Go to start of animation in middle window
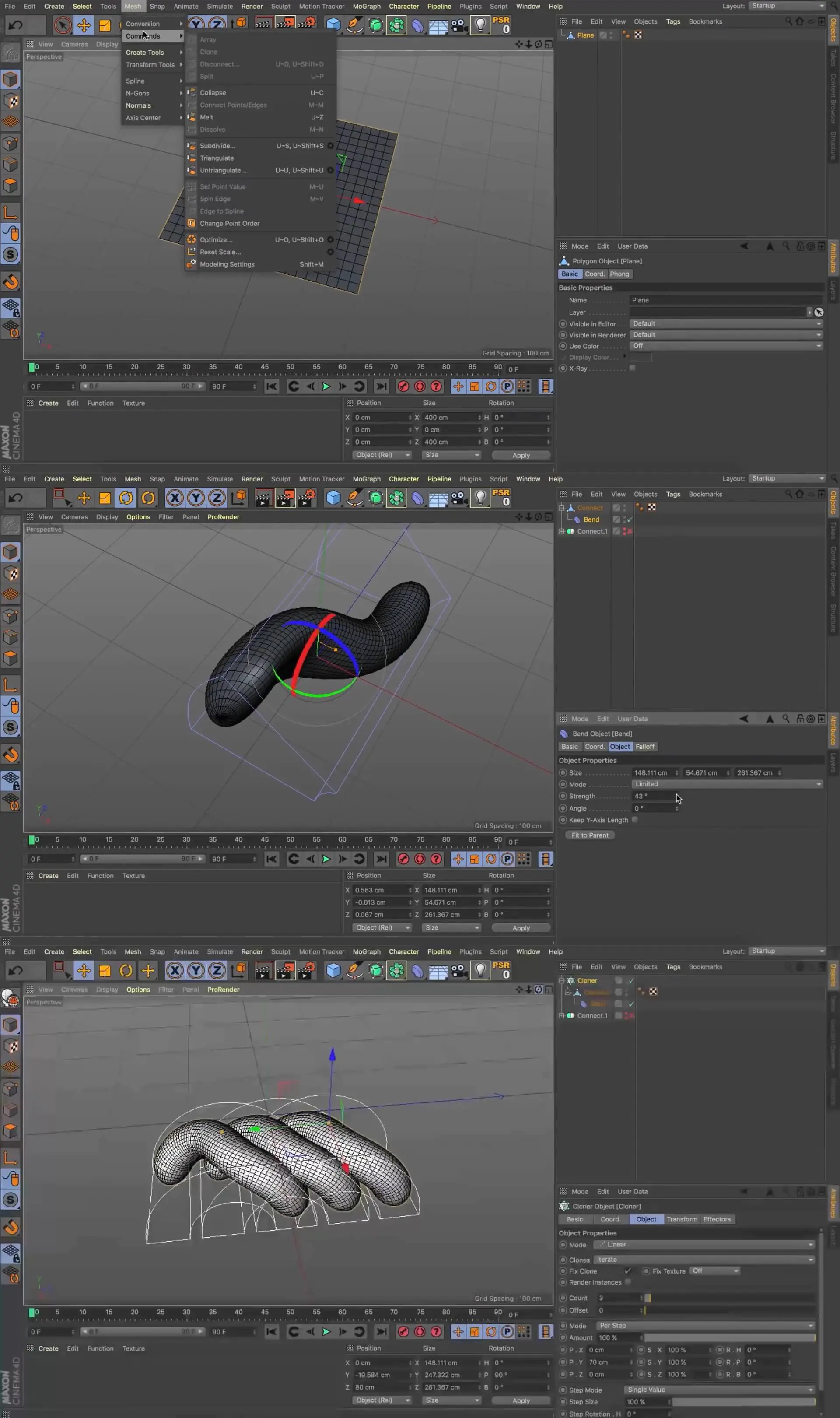 [x=272, y=859]
